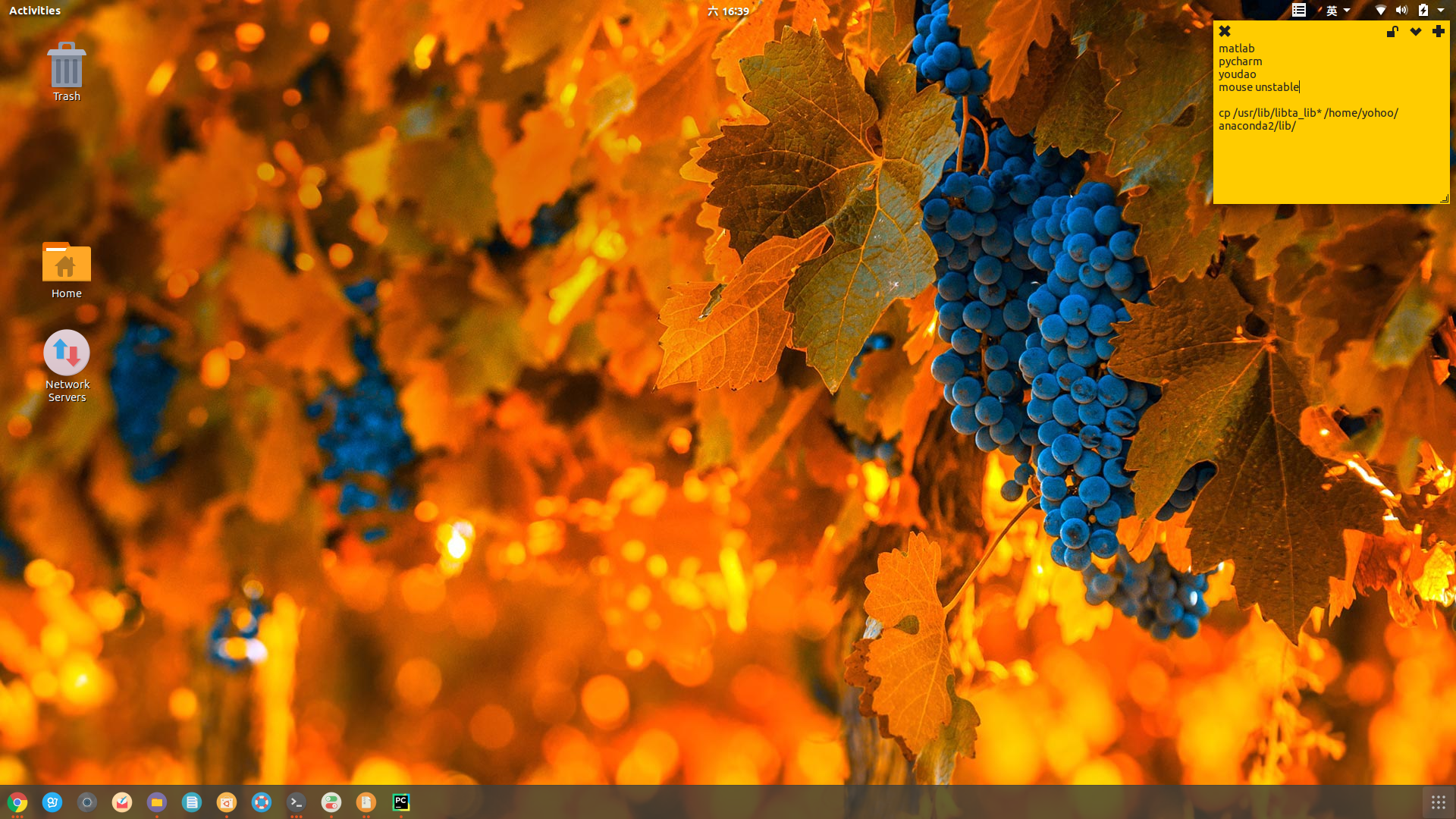Open Ubuntu Software from the dock
Viewport: 1456px width, 819px height.
(x=227, y=802)
